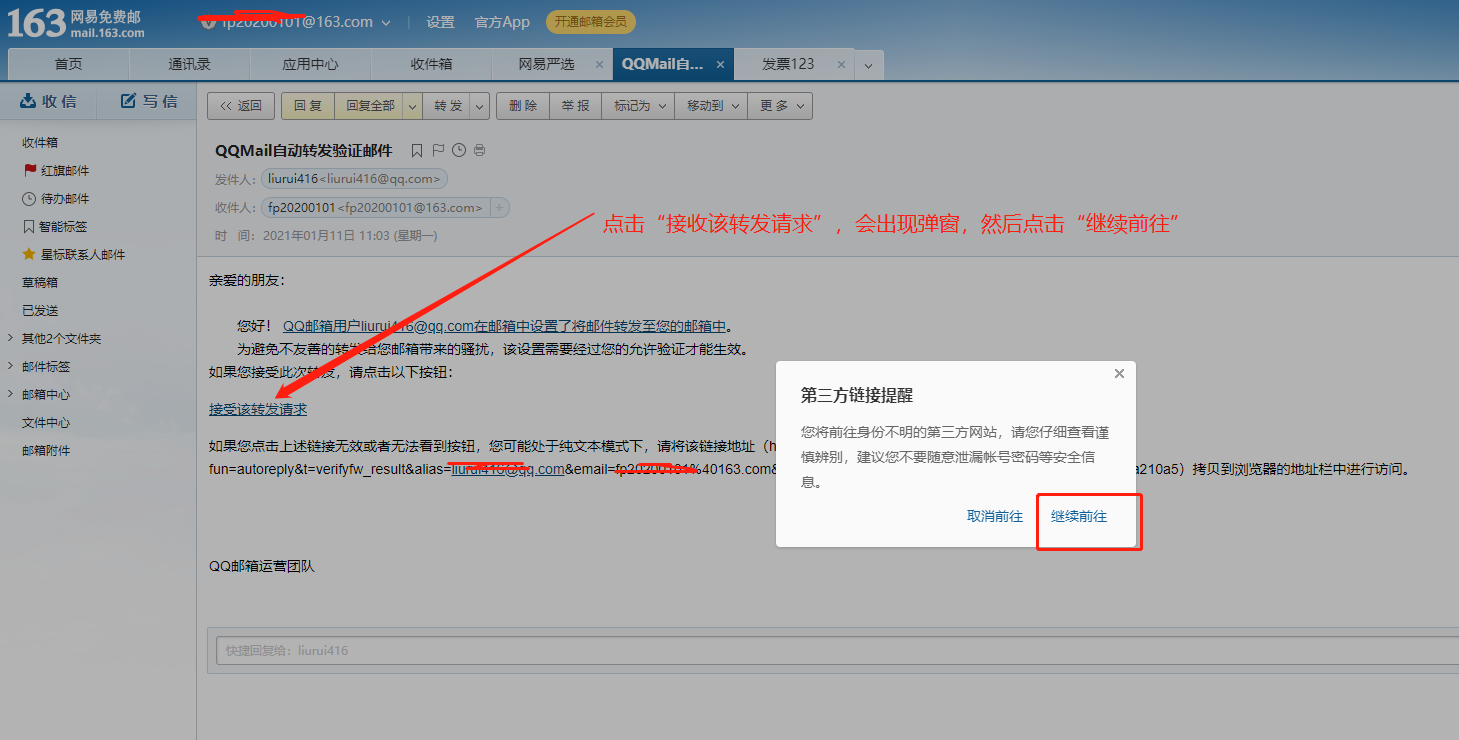Click 收信 receive mail button

point(48,101)
